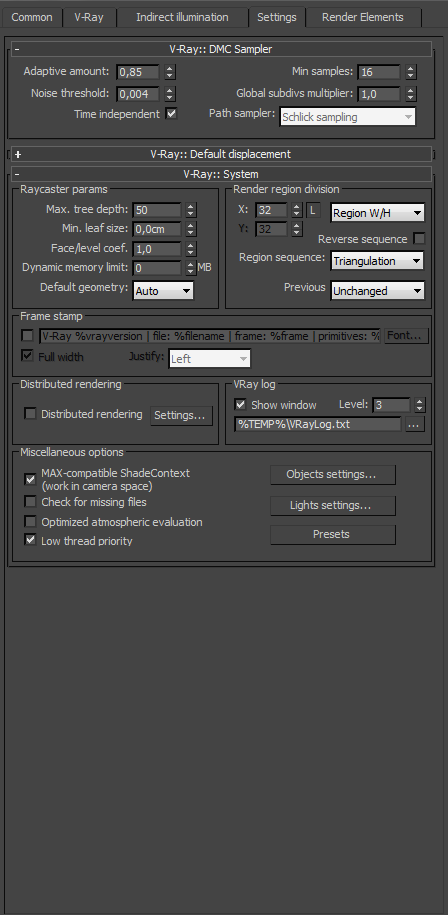Adjust the Adaptive amount spinner
Viewport: 448px width, 915px height.
point(169,72)
